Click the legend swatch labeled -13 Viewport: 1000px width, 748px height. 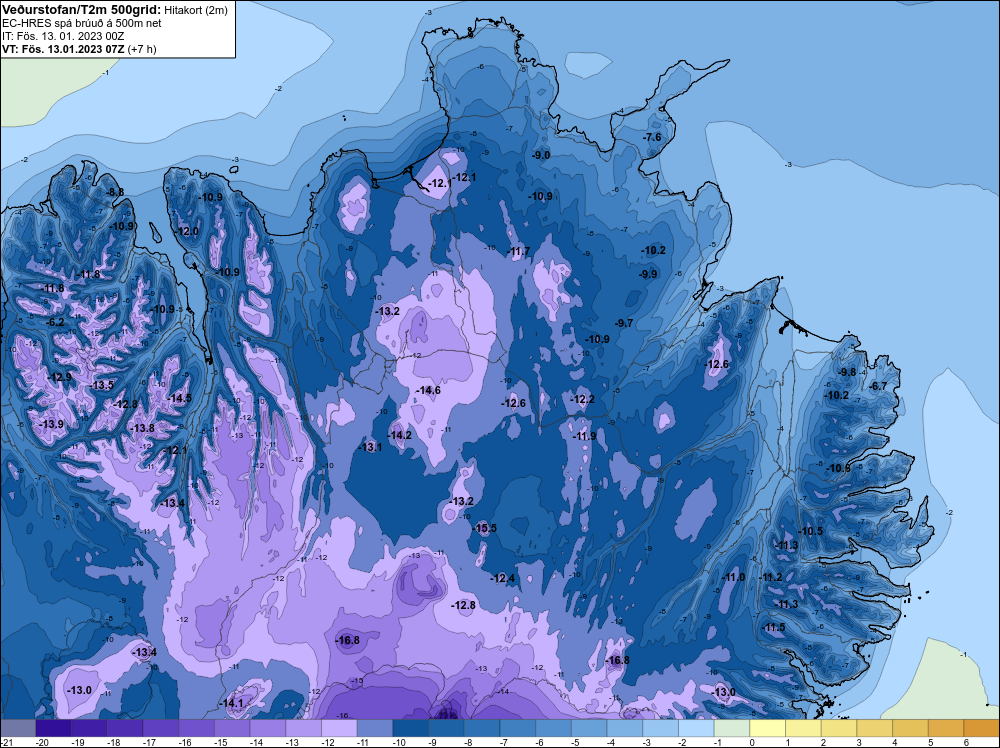(304, 728)
